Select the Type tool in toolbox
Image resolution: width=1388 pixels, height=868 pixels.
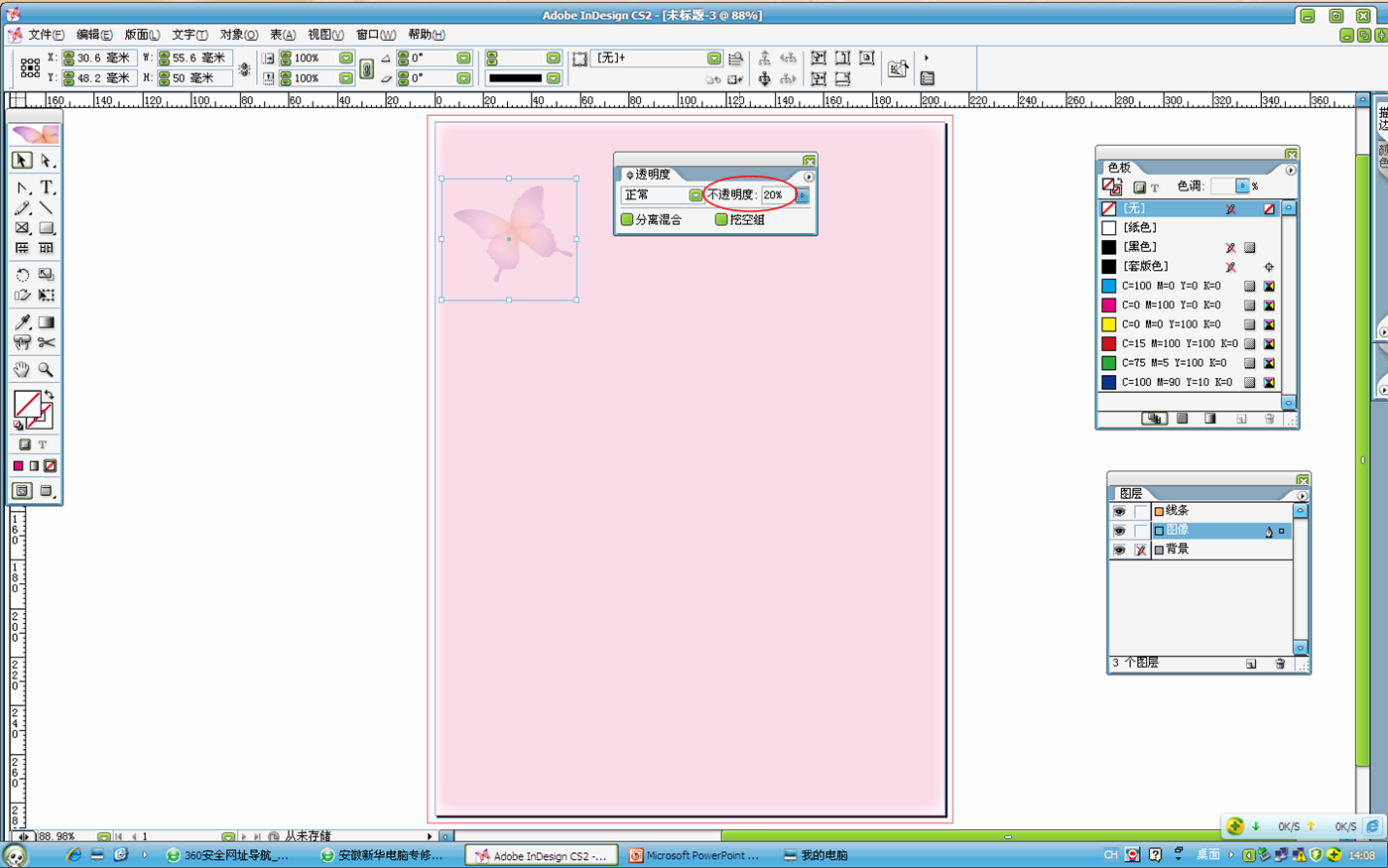[46, 187]
